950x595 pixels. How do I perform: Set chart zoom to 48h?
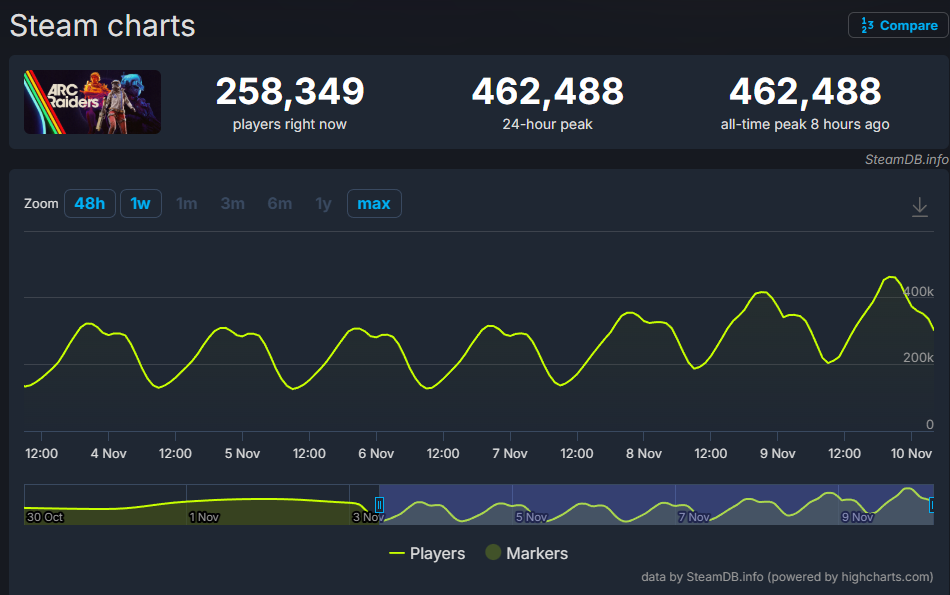pyautogui.click(x=90, y=204)
